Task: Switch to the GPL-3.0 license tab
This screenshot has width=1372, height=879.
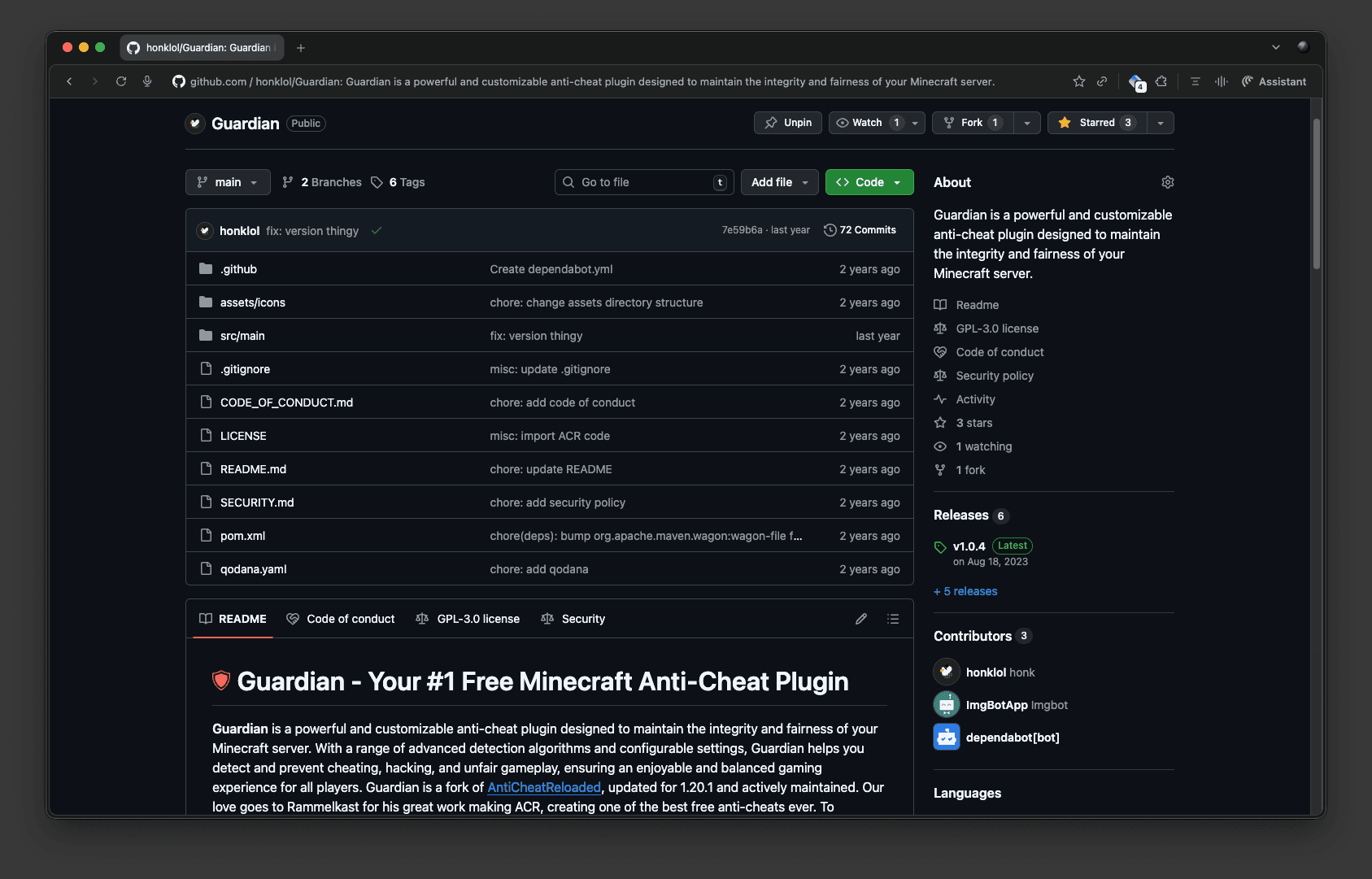Action: tap(468, 619)
